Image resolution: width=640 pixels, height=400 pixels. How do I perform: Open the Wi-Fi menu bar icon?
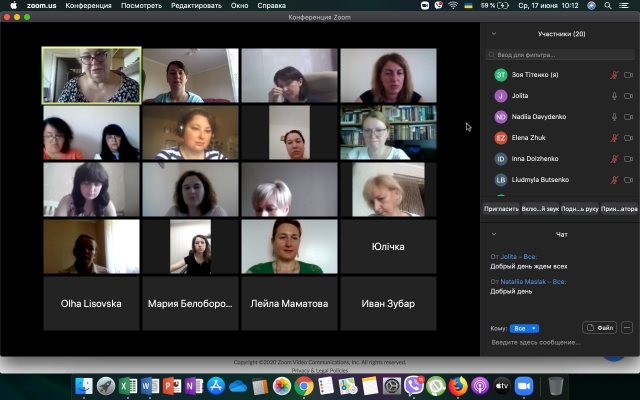[453, 6]
